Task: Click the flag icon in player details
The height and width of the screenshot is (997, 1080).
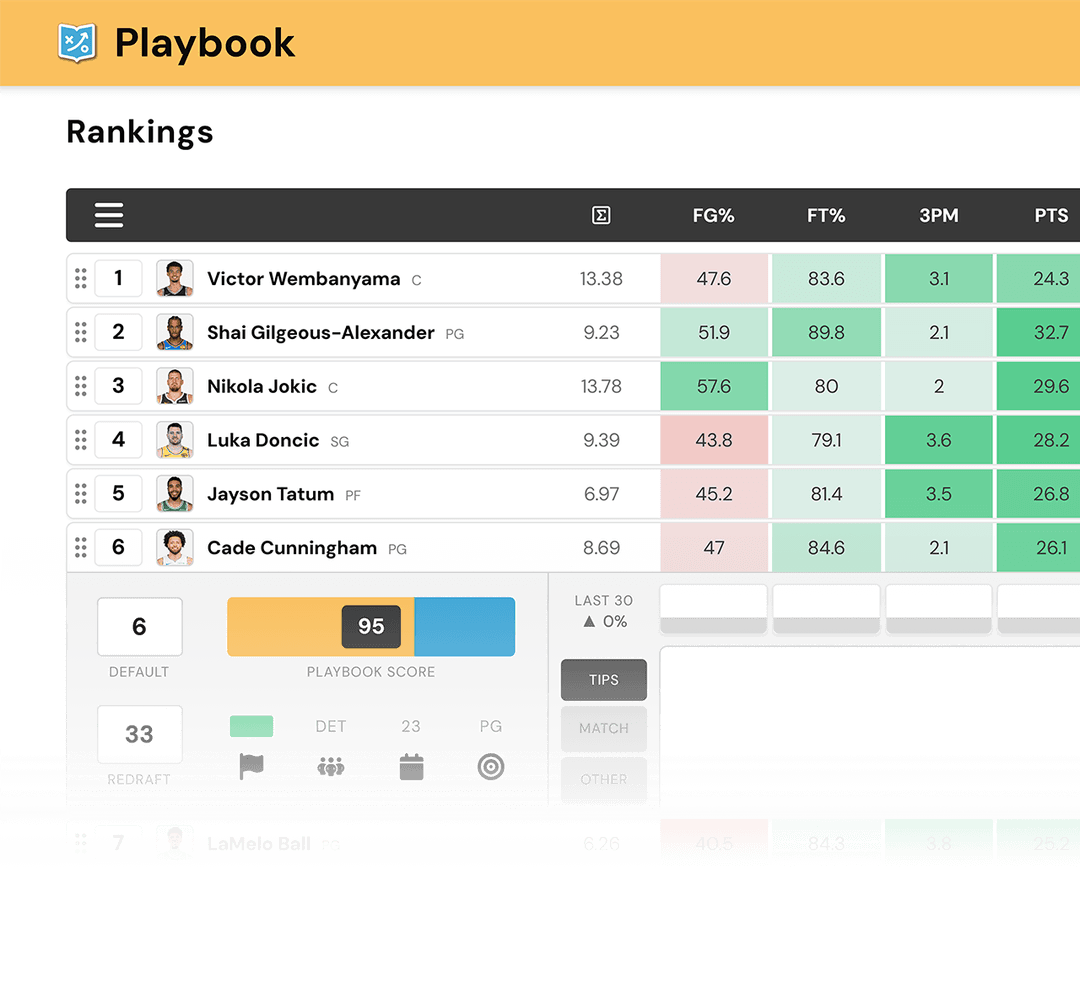Action: click(x=251, y=766)
